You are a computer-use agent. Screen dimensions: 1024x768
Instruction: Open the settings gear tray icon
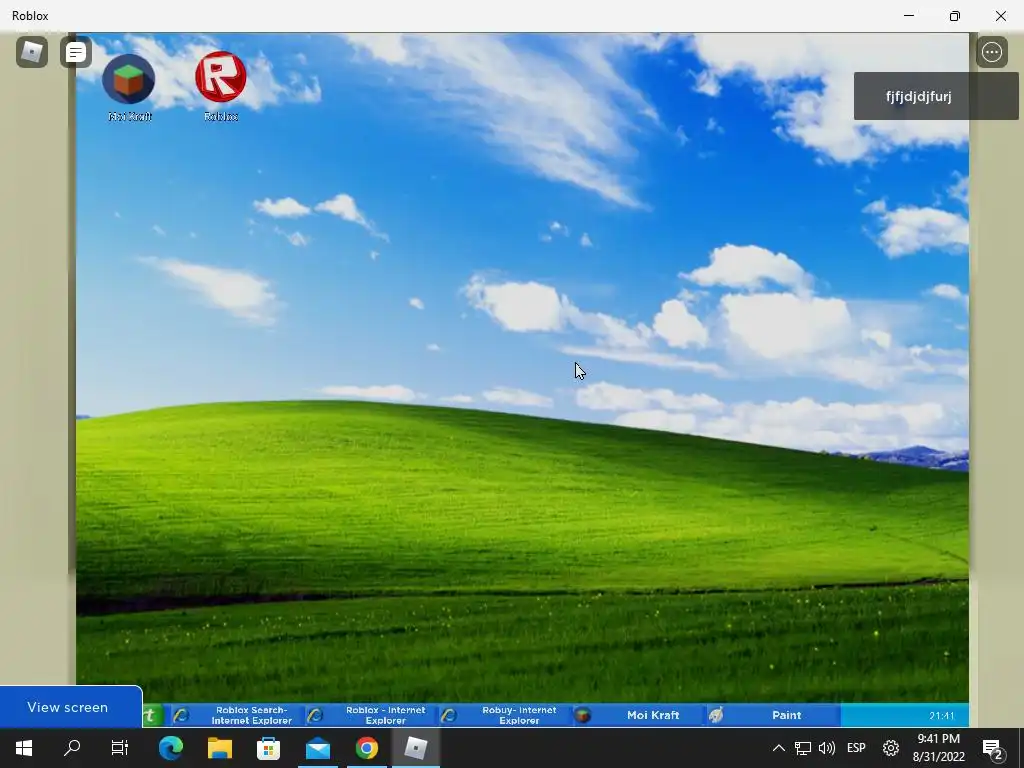pos(891,748)
